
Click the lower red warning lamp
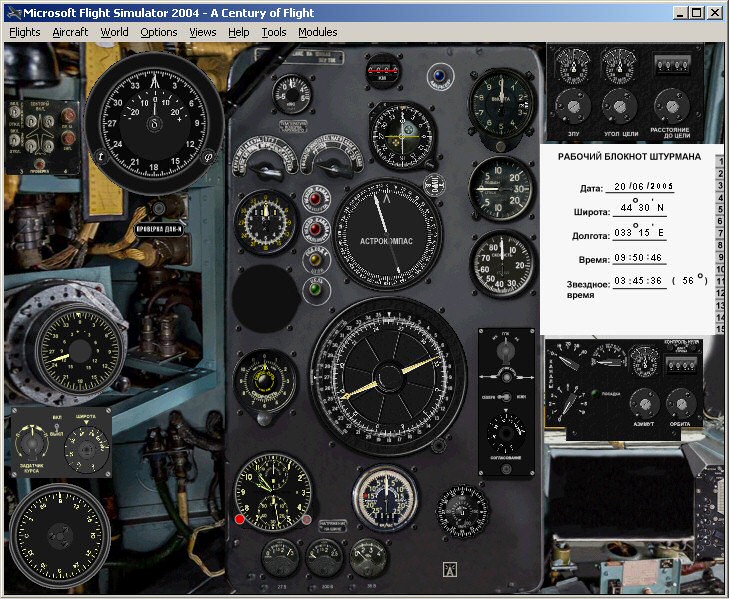pos(316,229)
